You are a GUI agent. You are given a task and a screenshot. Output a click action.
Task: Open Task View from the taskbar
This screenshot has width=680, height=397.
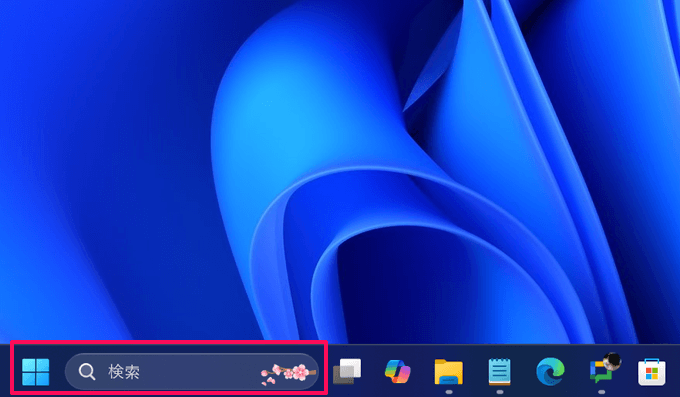tap(347, 371)
